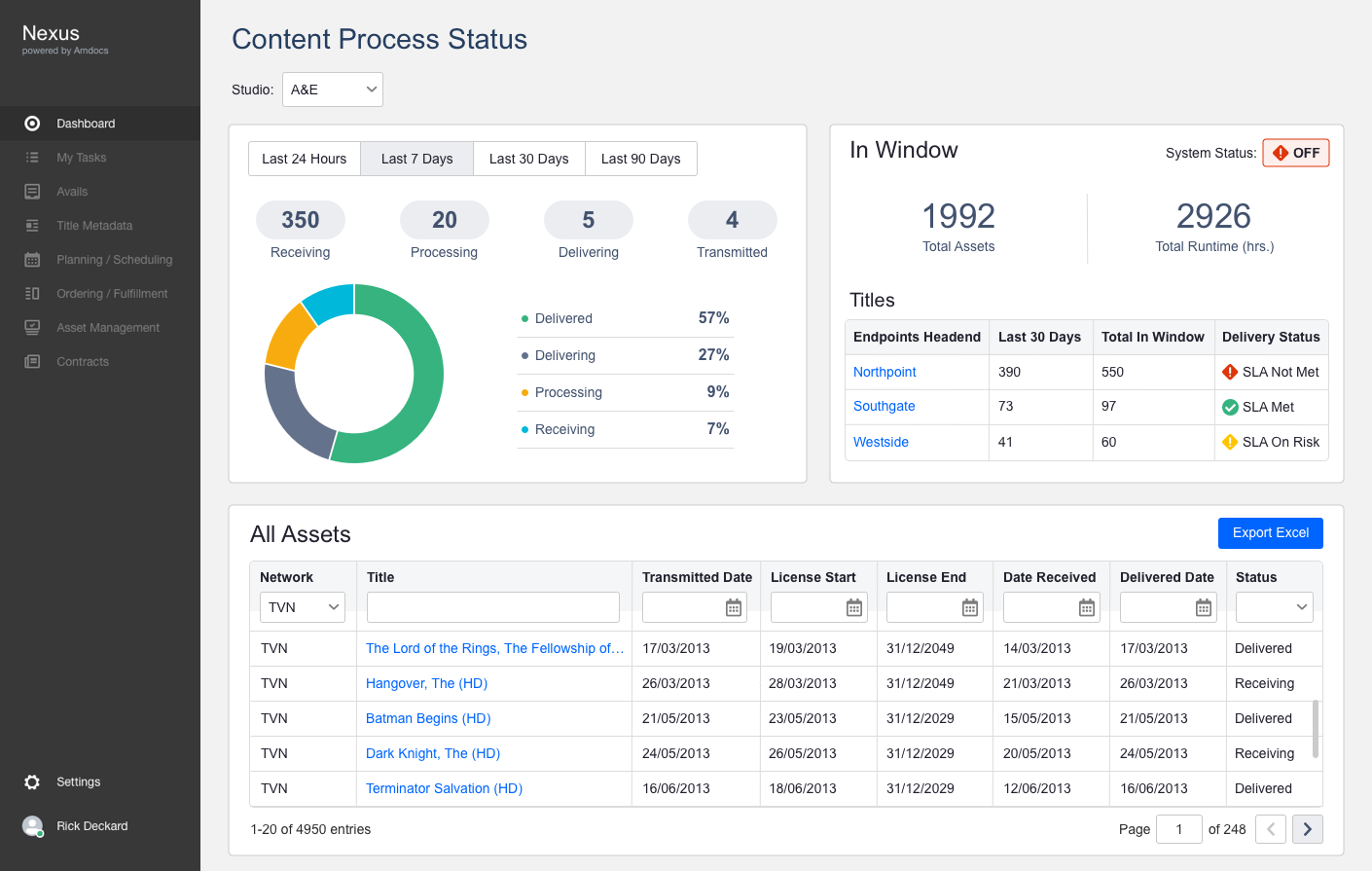Open the Network TVN filter dropdown
Viewport: 1372px width, 871px height.
click(x=303, y=607)
